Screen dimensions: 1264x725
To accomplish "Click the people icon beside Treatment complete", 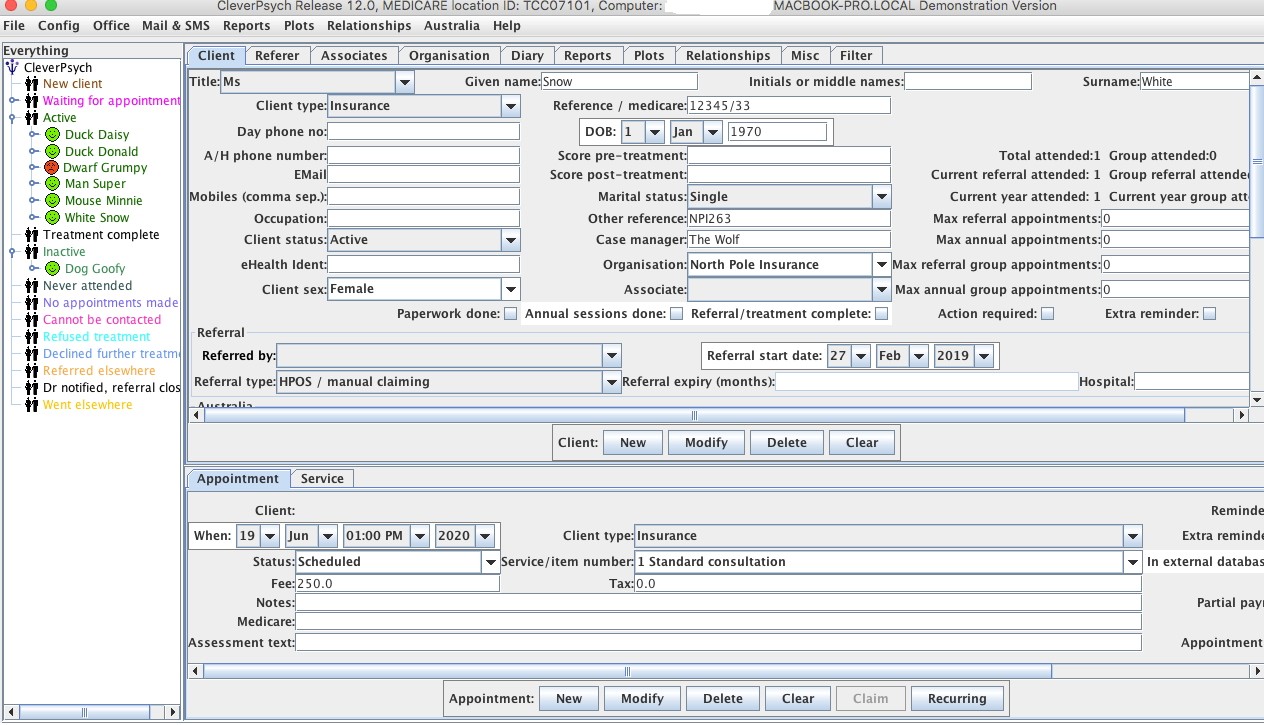I will tap(31, 235).
